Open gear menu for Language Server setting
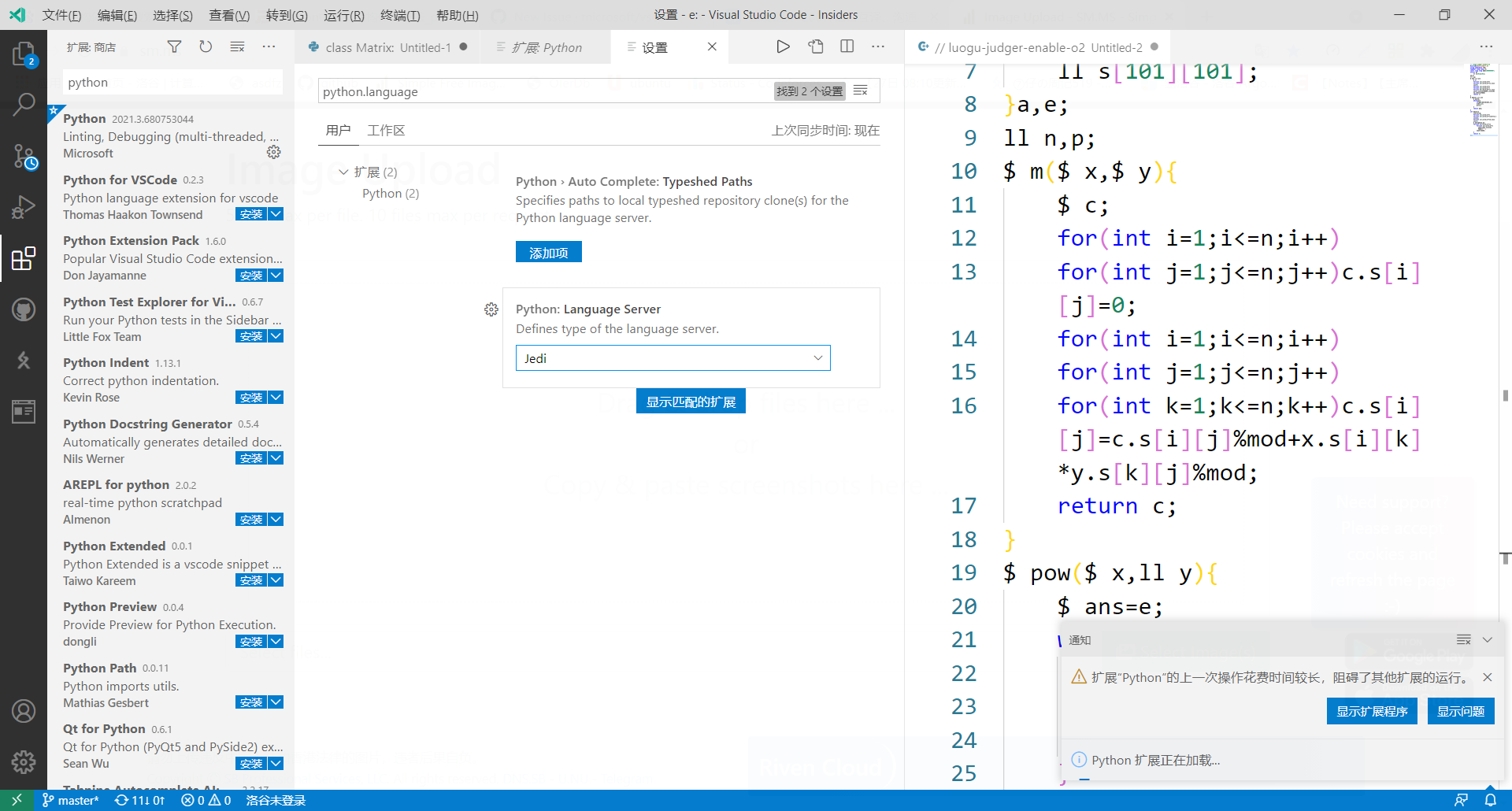Image resolution: width=1512 pixels, height=811 pixels. click(x=491, y=309)
